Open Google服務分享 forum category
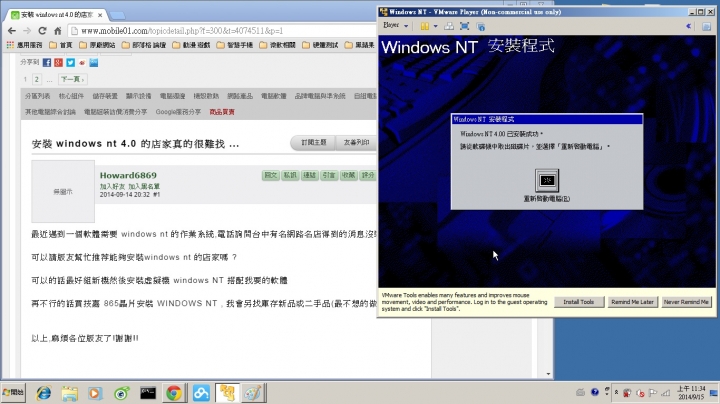Viewport: 720px width, 404px height. click(178, 112)
